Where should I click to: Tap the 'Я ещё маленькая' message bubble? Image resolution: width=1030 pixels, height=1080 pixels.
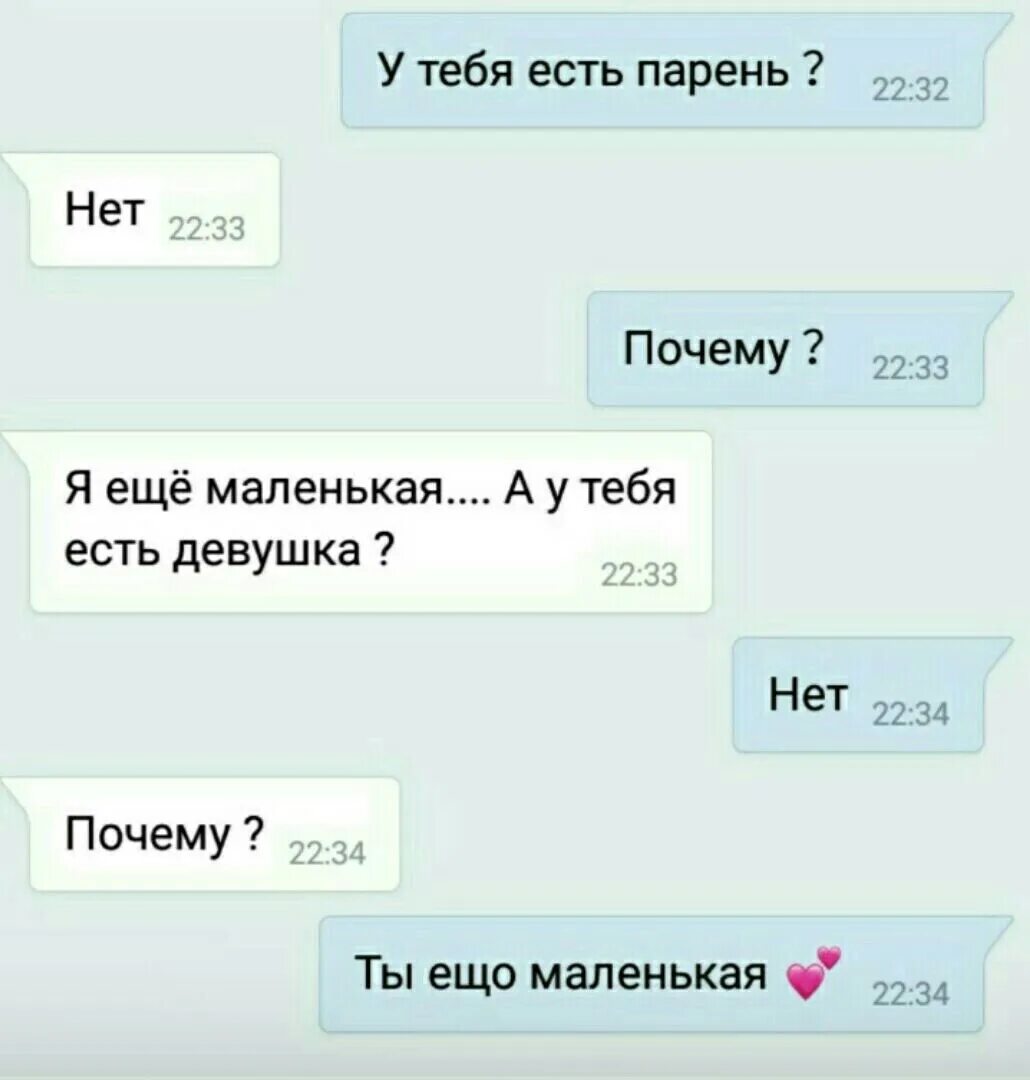tap(371, 521)
